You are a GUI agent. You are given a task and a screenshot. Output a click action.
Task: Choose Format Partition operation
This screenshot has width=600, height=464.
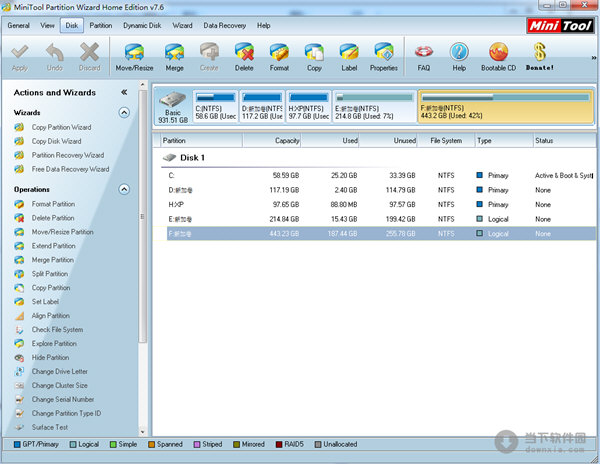[x=53, y=204]
